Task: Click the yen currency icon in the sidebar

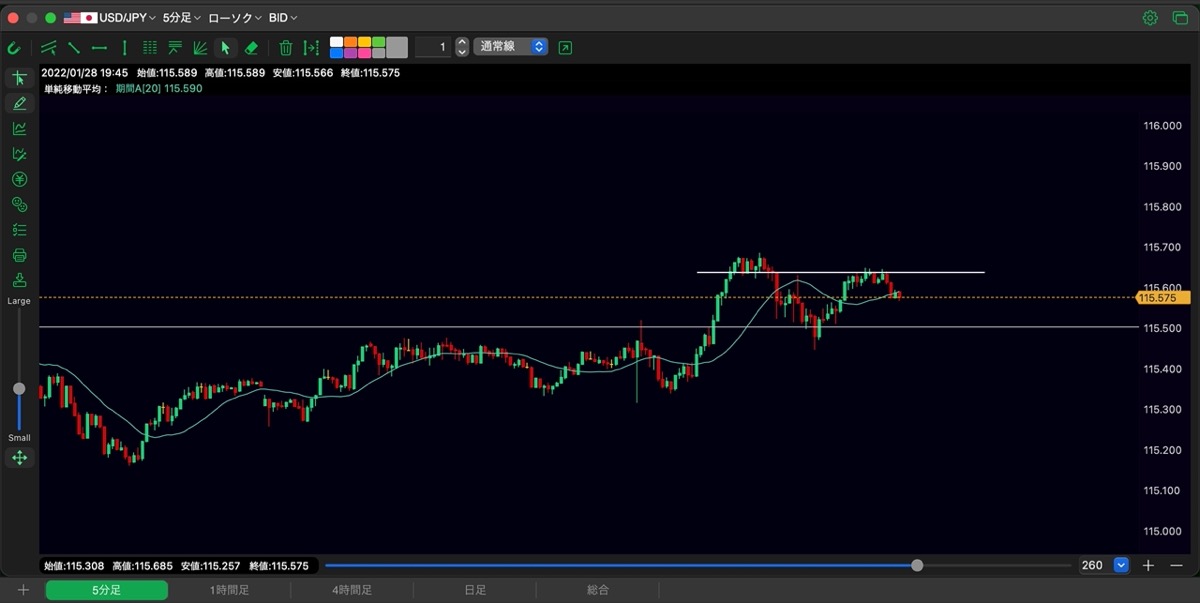Action: pyautogui.click(x=19, y=179)
